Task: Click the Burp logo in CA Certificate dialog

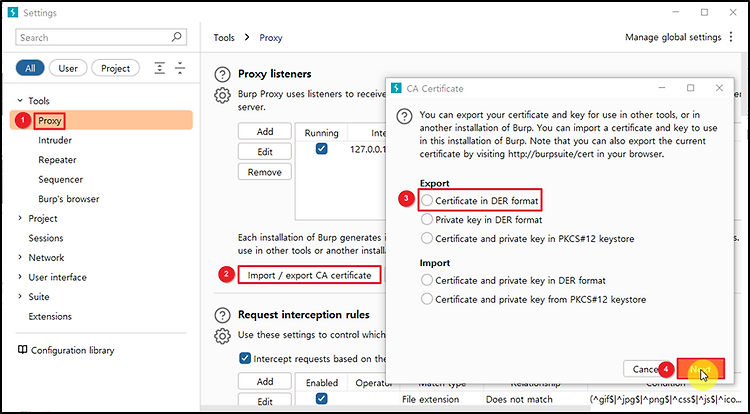Action: (x=396, y=88)
